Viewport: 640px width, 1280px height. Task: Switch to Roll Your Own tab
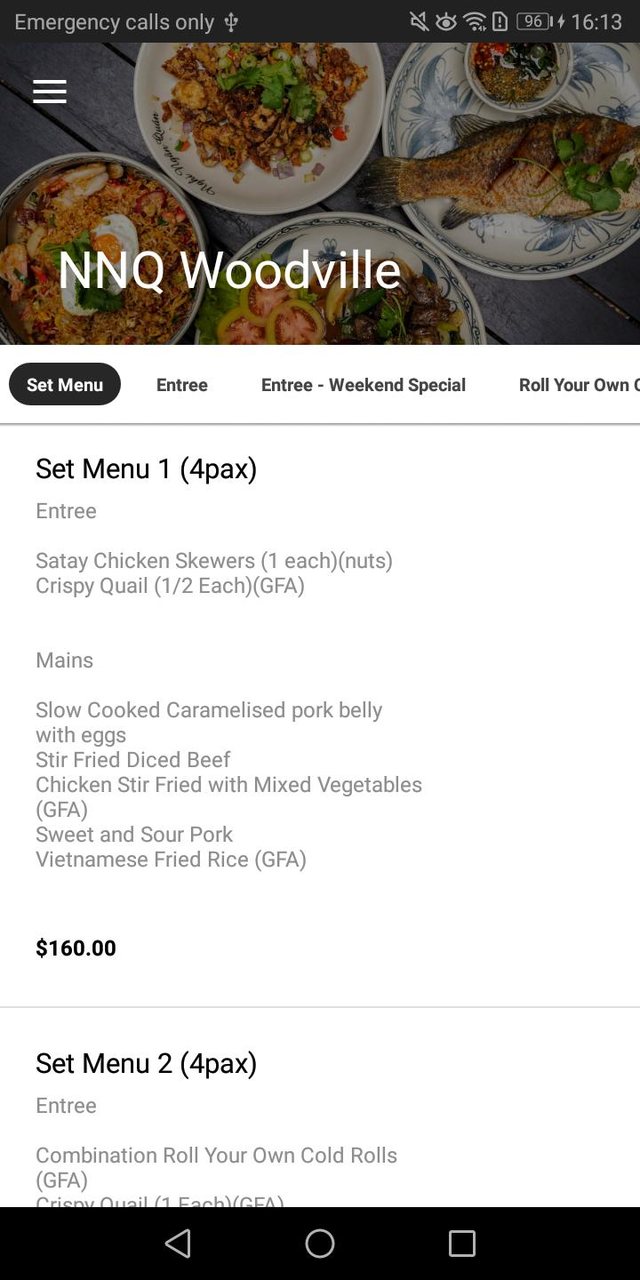(578, 385)
